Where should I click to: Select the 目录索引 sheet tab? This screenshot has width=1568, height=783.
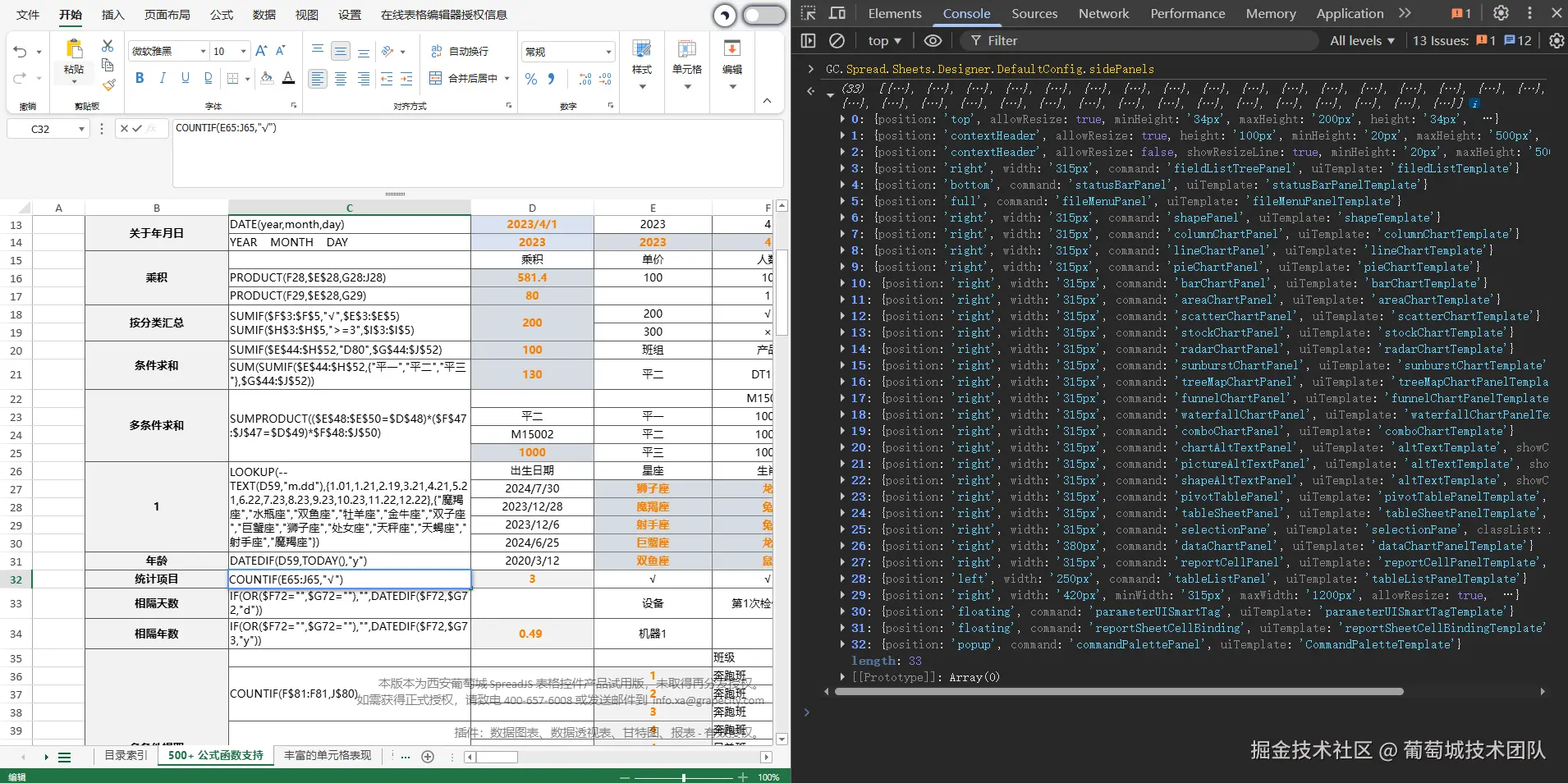click(x=125, y=755)
